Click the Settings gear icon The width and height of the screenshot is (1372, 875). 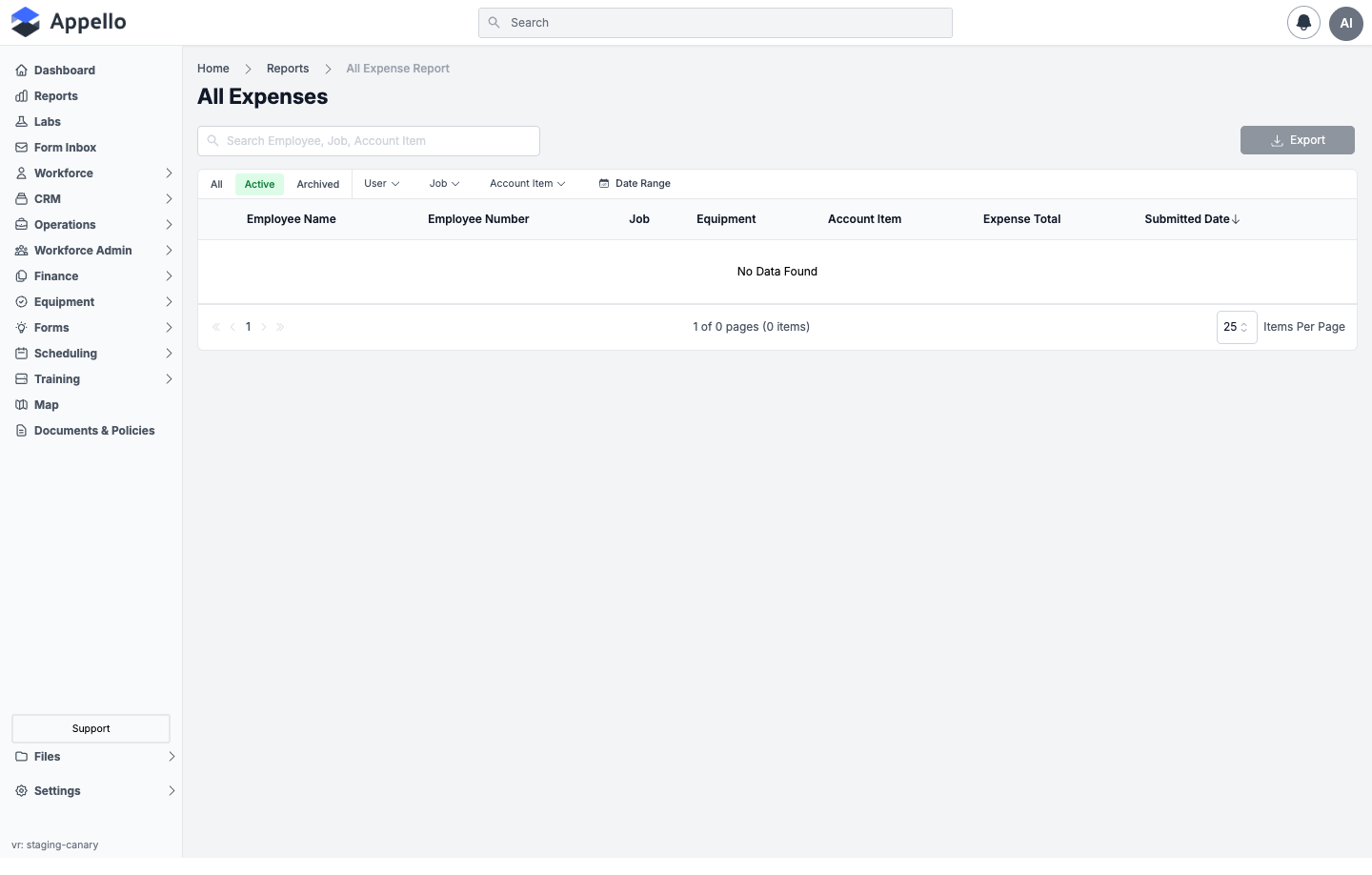pyautogui.click(x=21, y=791)
